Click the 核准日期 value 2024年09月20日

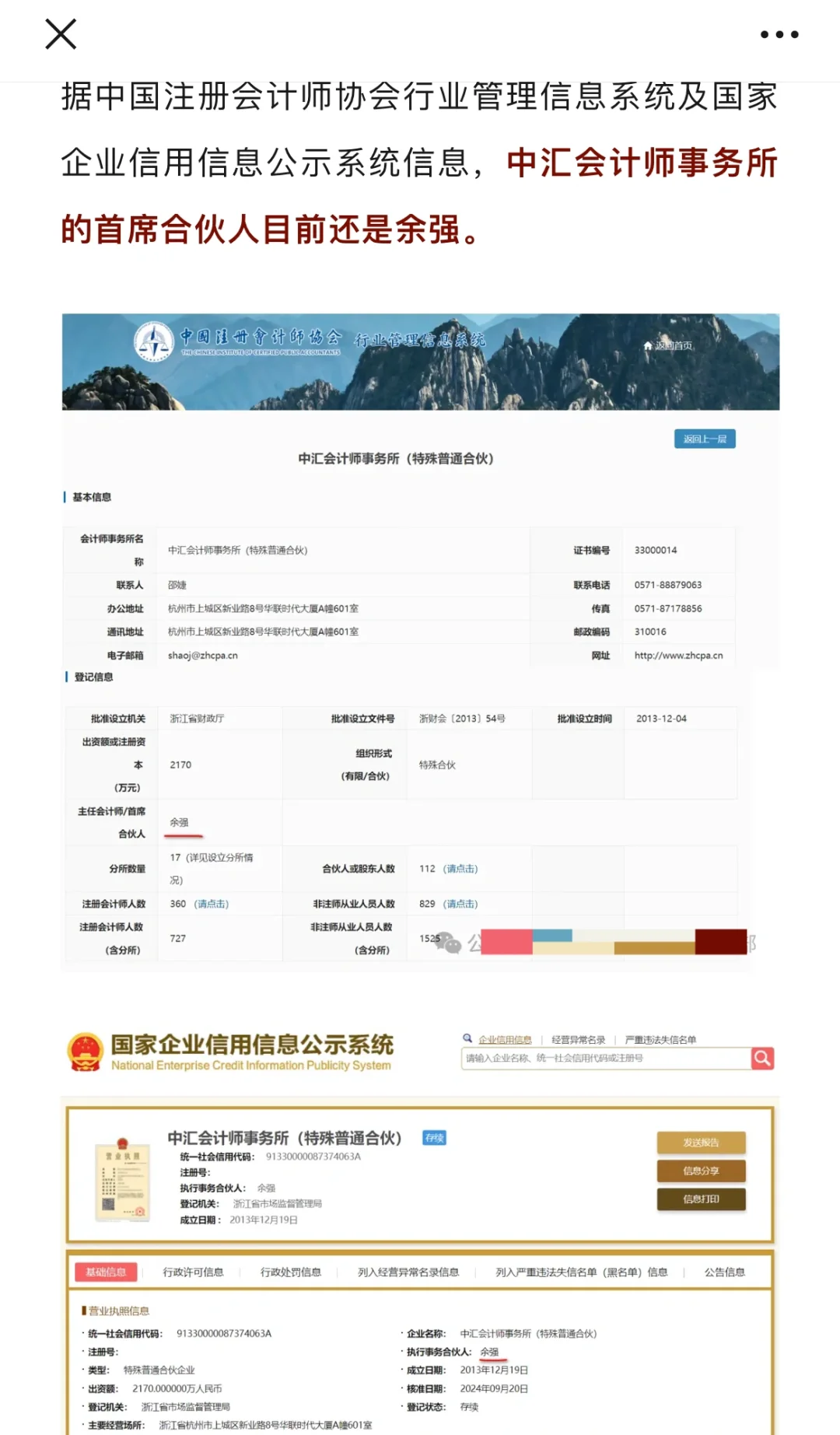point(494,1388)
